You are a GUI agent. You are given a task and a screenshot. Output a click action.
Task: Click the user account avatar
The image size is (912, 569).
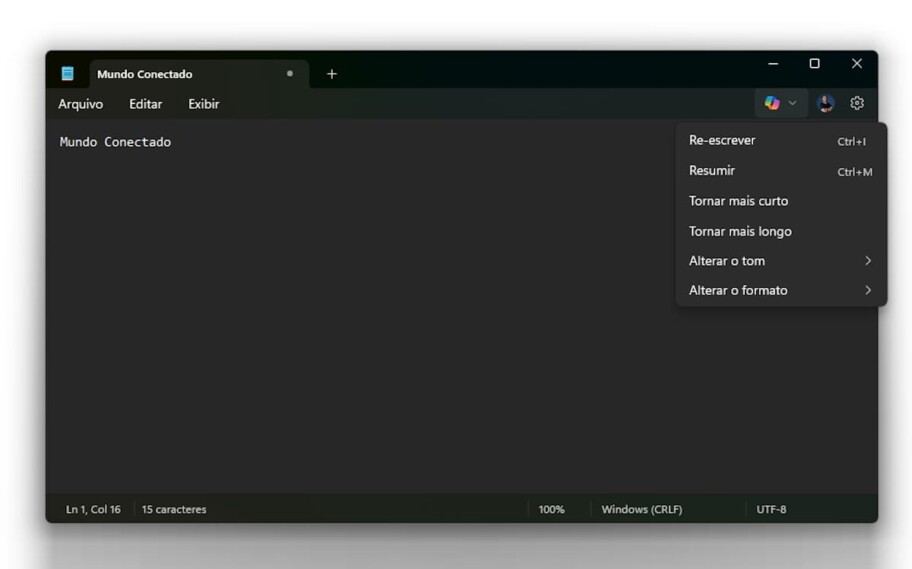coord(825,104)
